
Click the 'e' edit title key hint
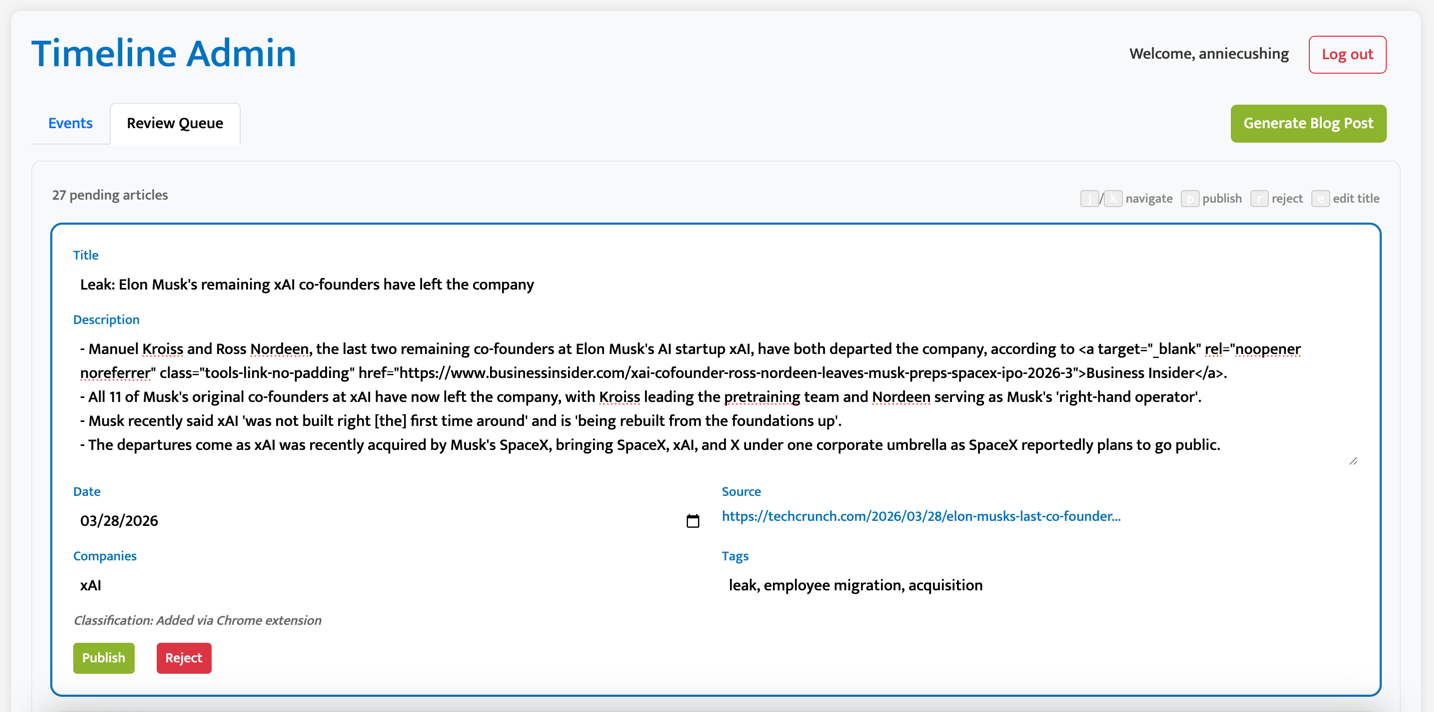pos(1320,199)
